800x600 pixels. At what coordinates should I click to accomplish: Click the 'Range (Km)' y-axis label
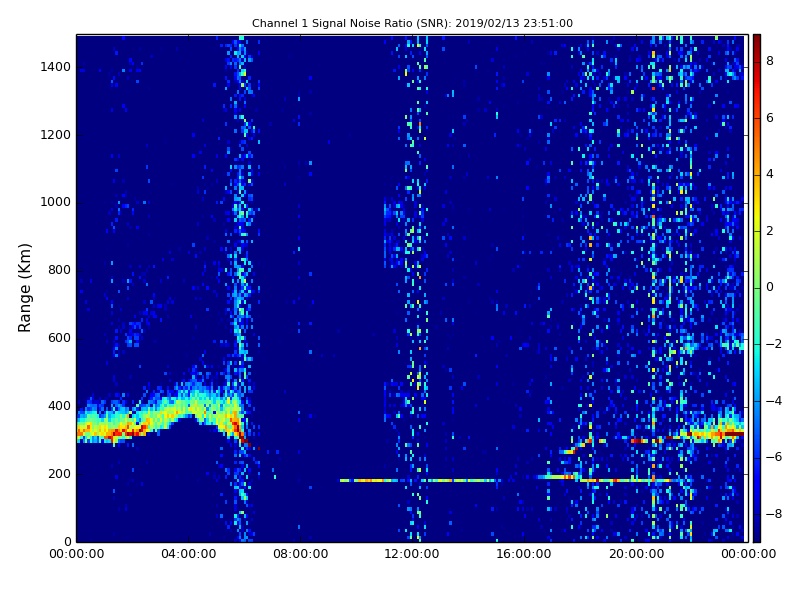[24, 288]
